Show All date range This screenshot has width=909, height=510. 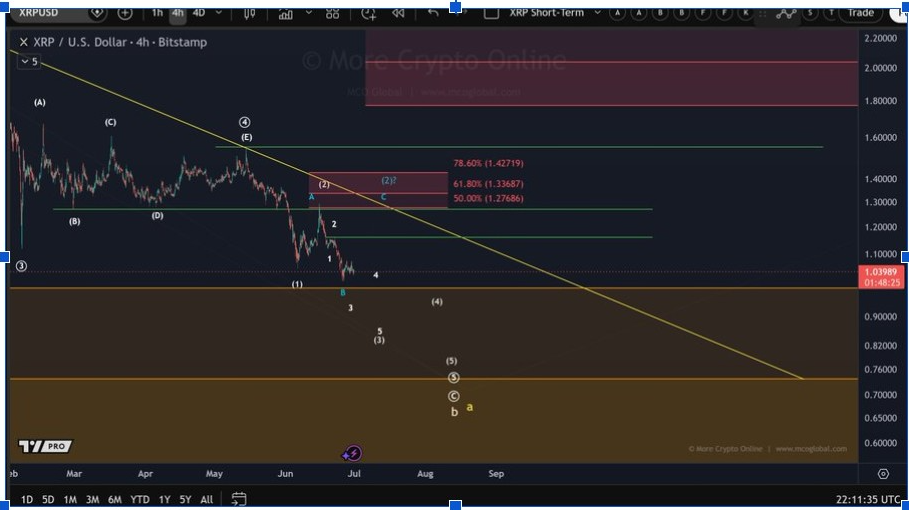click(x=206, y=499)
